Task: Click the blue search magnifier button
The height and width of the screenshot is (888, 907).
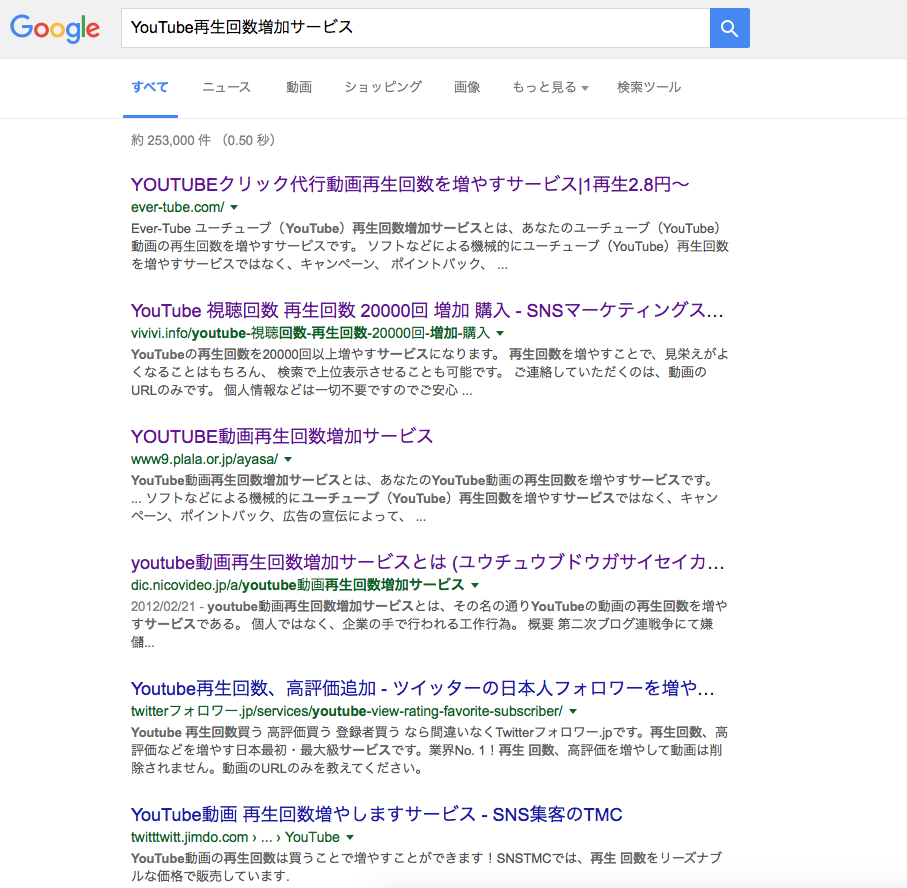Action: 729,28
